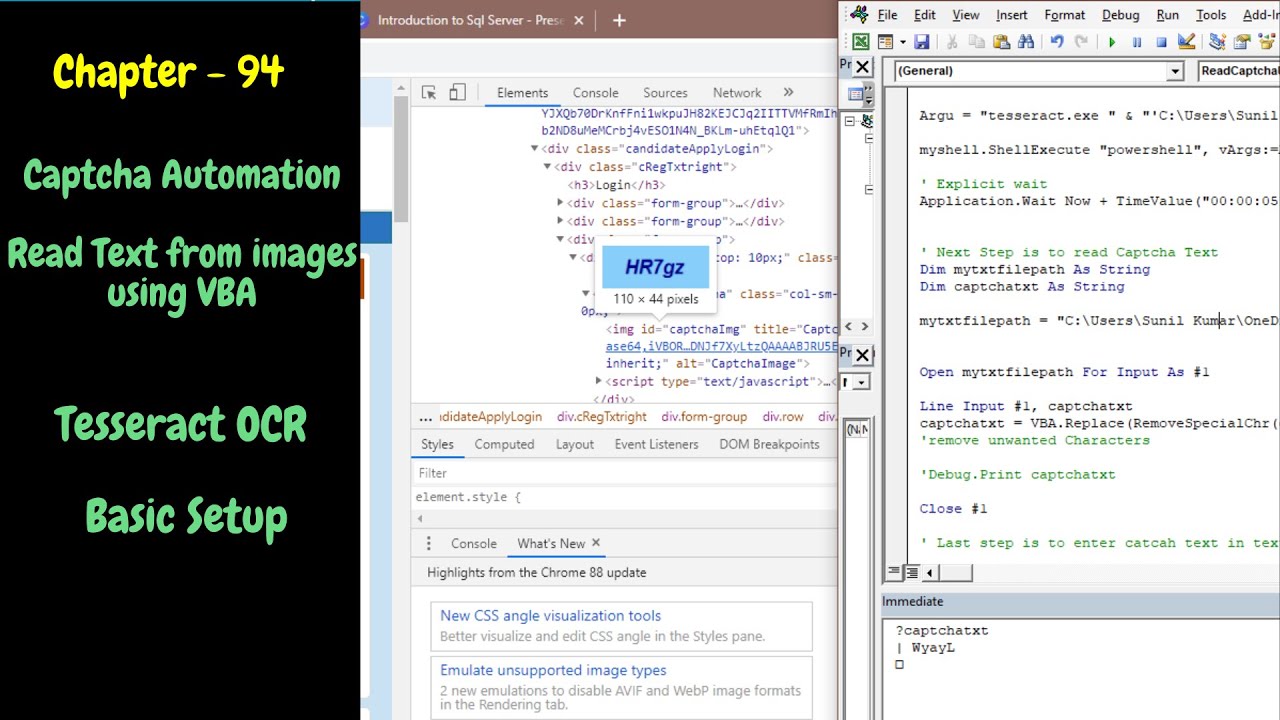Expand the first form-group div node

(x=560, y=203)
